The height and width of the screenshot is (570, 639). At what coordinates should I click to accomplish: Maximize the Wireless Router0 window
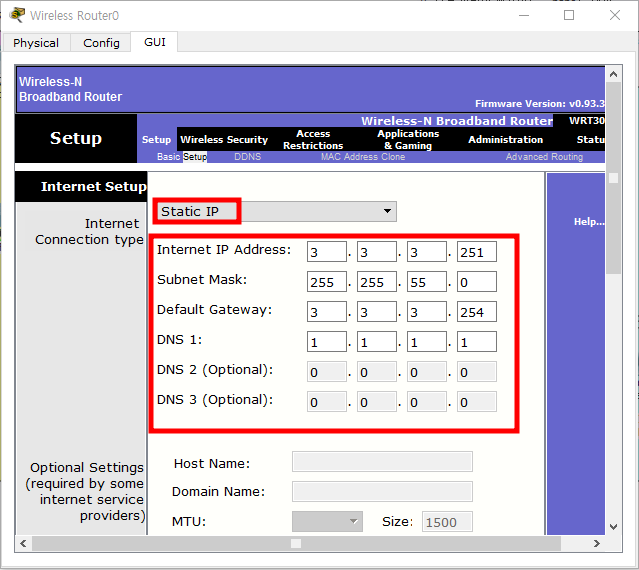point(569,15)
